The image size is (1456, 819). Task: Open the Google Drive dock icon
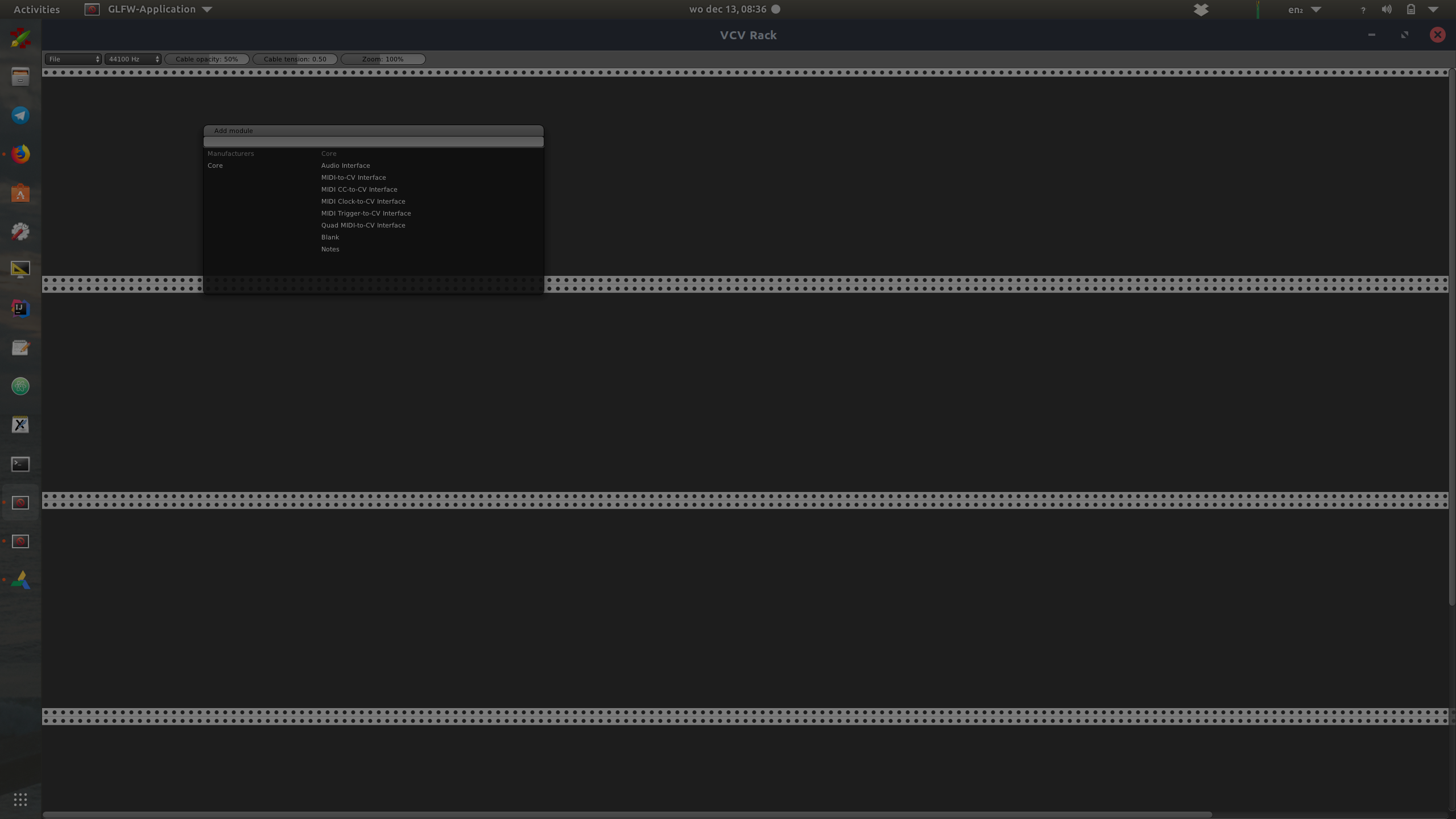[20, 580]
